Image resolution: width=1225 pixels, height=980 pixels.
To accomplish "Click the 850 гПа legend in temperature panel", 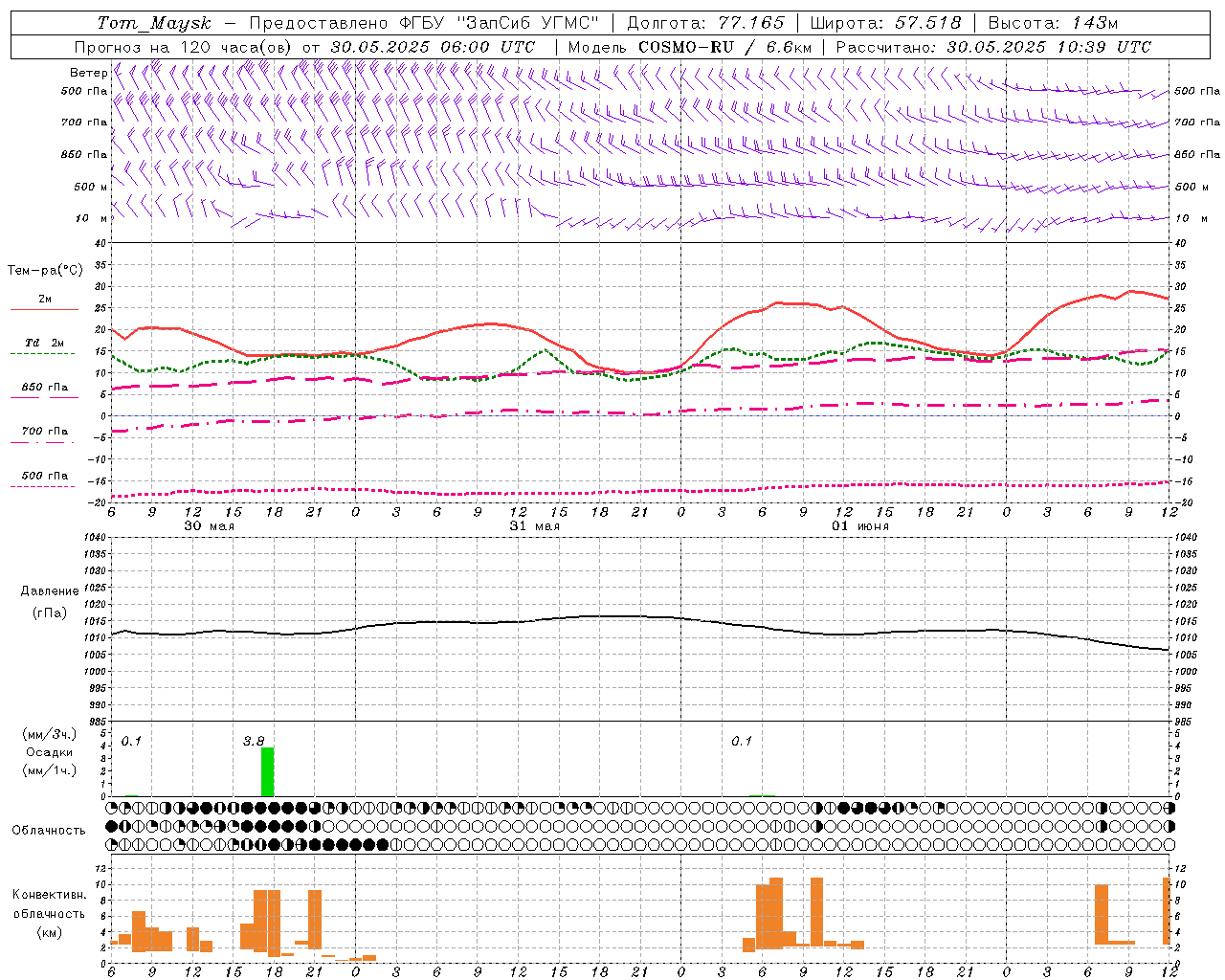I will 44,388.
